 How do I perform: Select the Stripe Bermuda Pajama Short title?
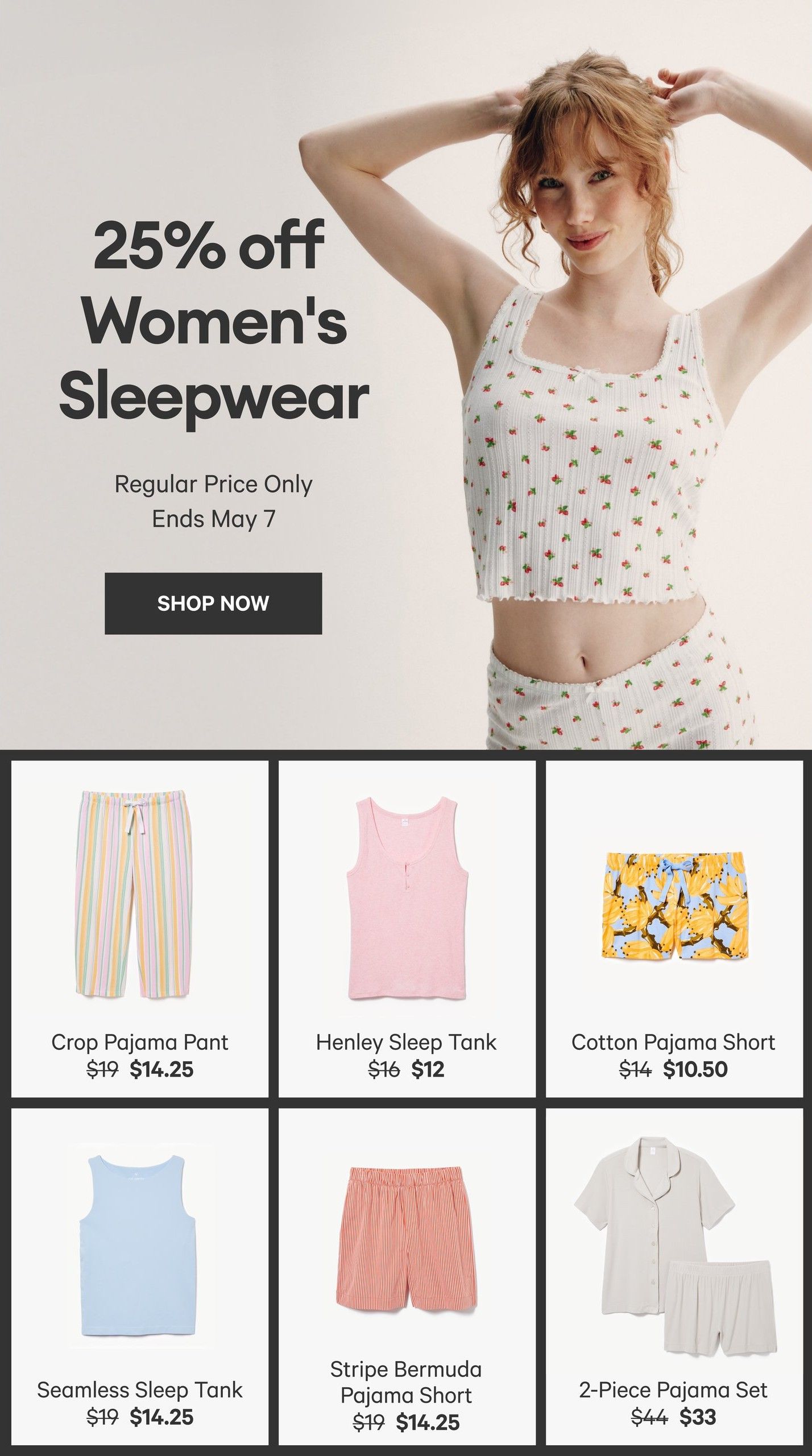(406, 1383)
